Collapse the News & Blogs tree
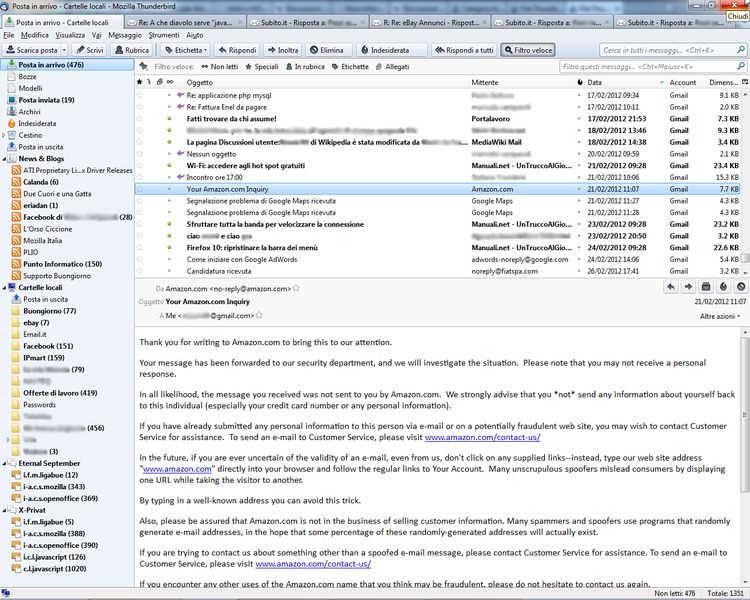 (4, 158)
